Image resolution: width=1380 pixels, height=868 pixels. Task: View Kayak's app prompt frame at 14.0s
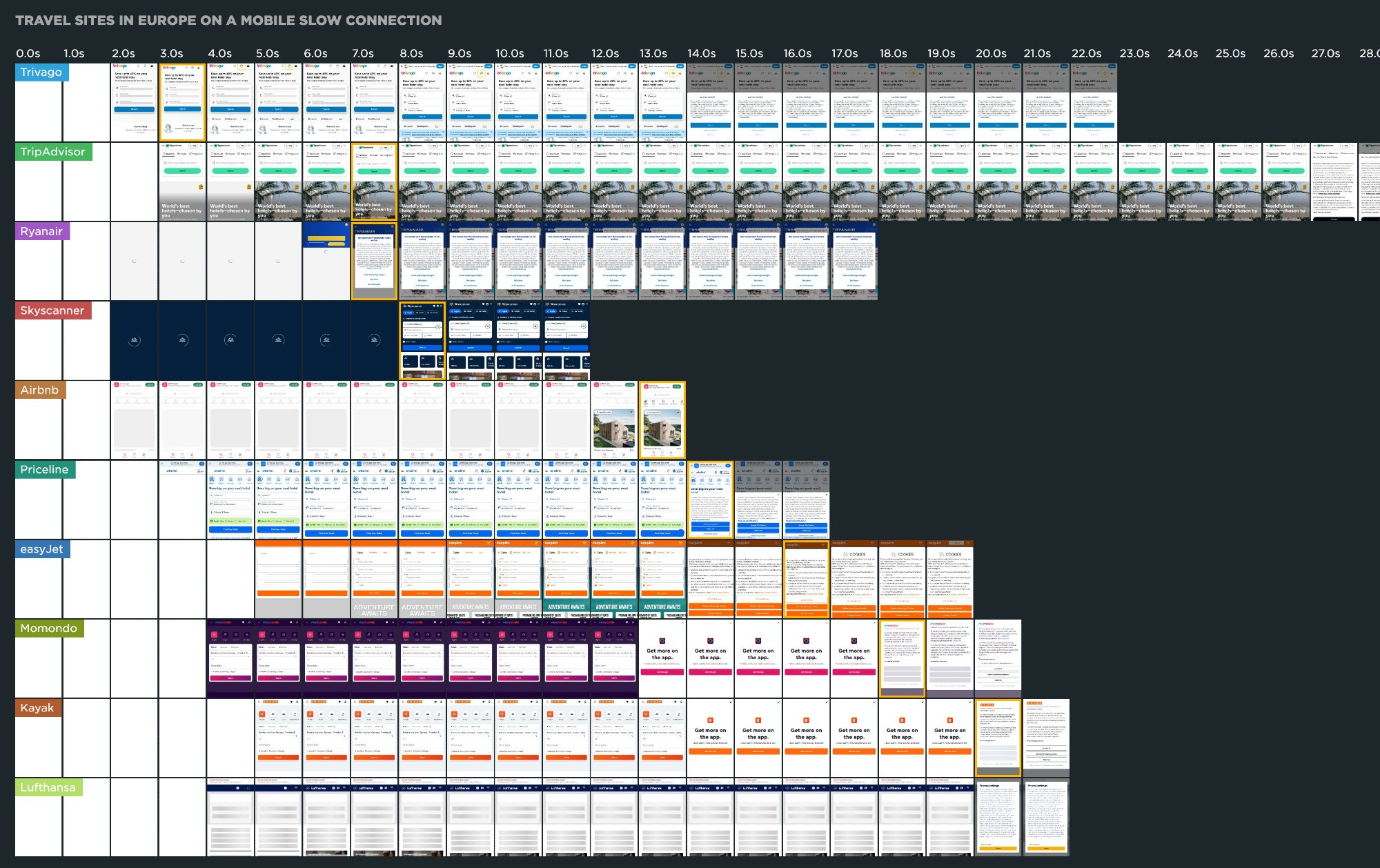[710, 738]
